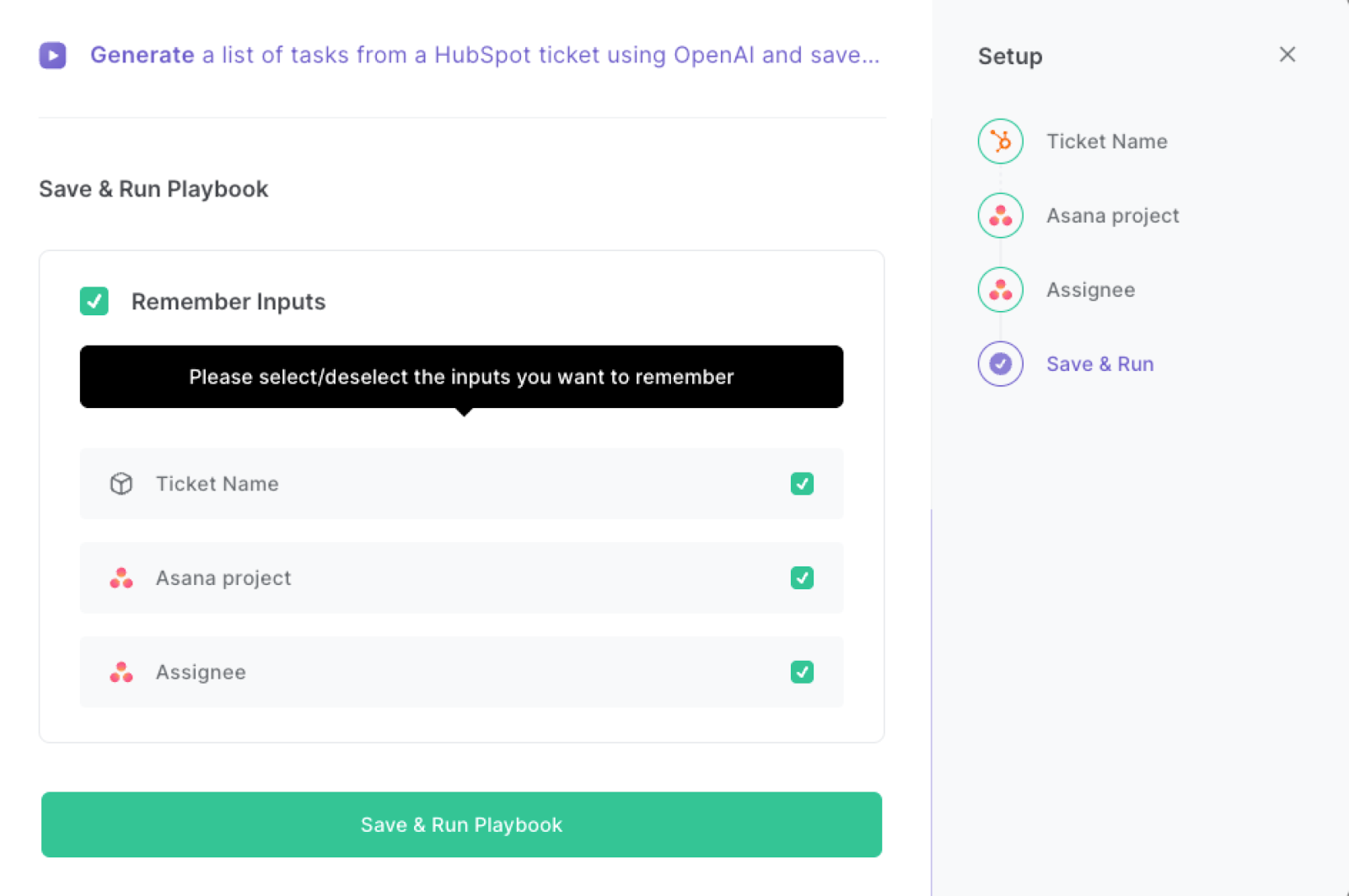The image size is (1349, 896).
Task: Deselect the Asana project remembered input
Action: 801,578
